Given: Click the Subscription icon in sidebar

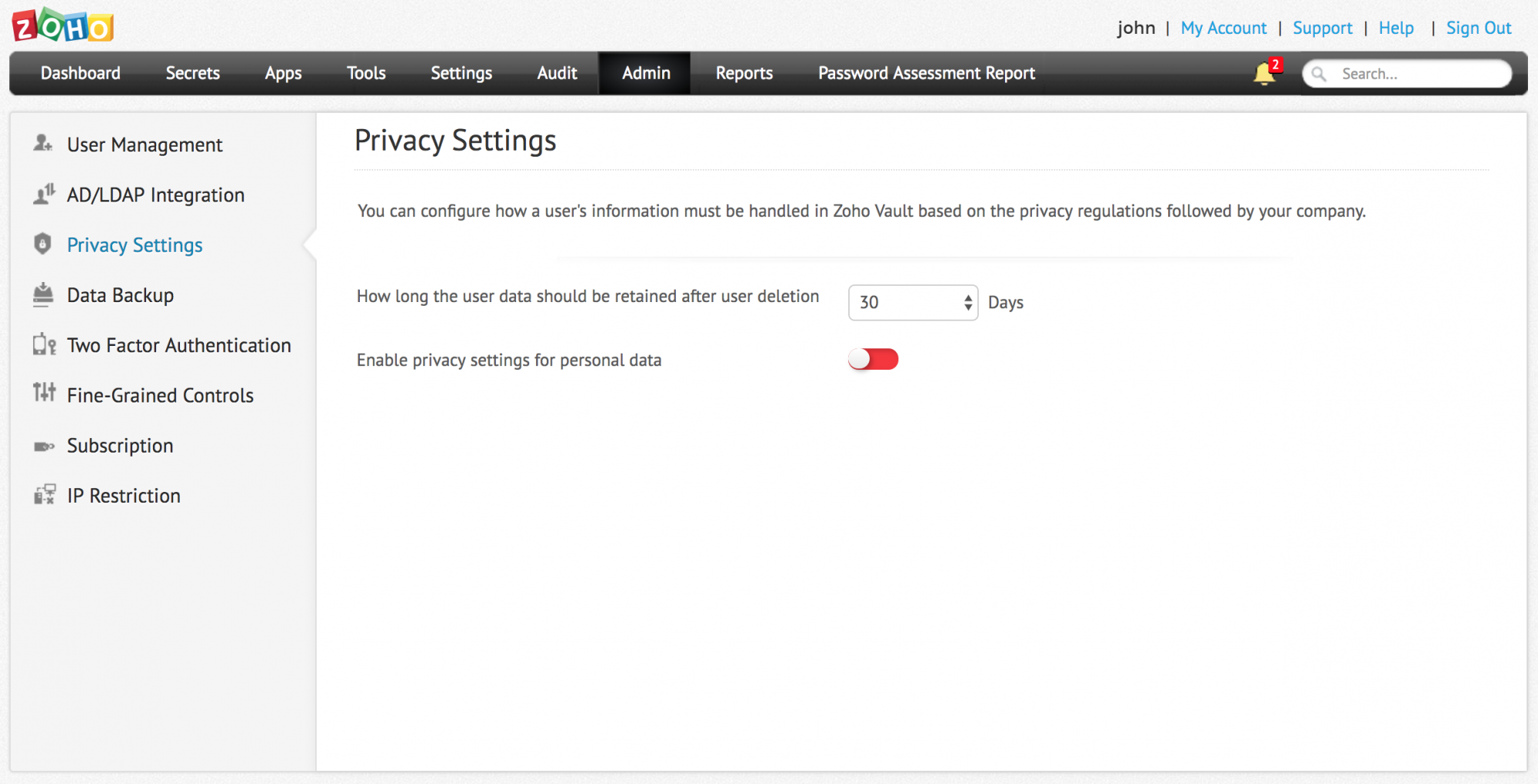Looking at the screenshot, I should (x=44, y=446).
